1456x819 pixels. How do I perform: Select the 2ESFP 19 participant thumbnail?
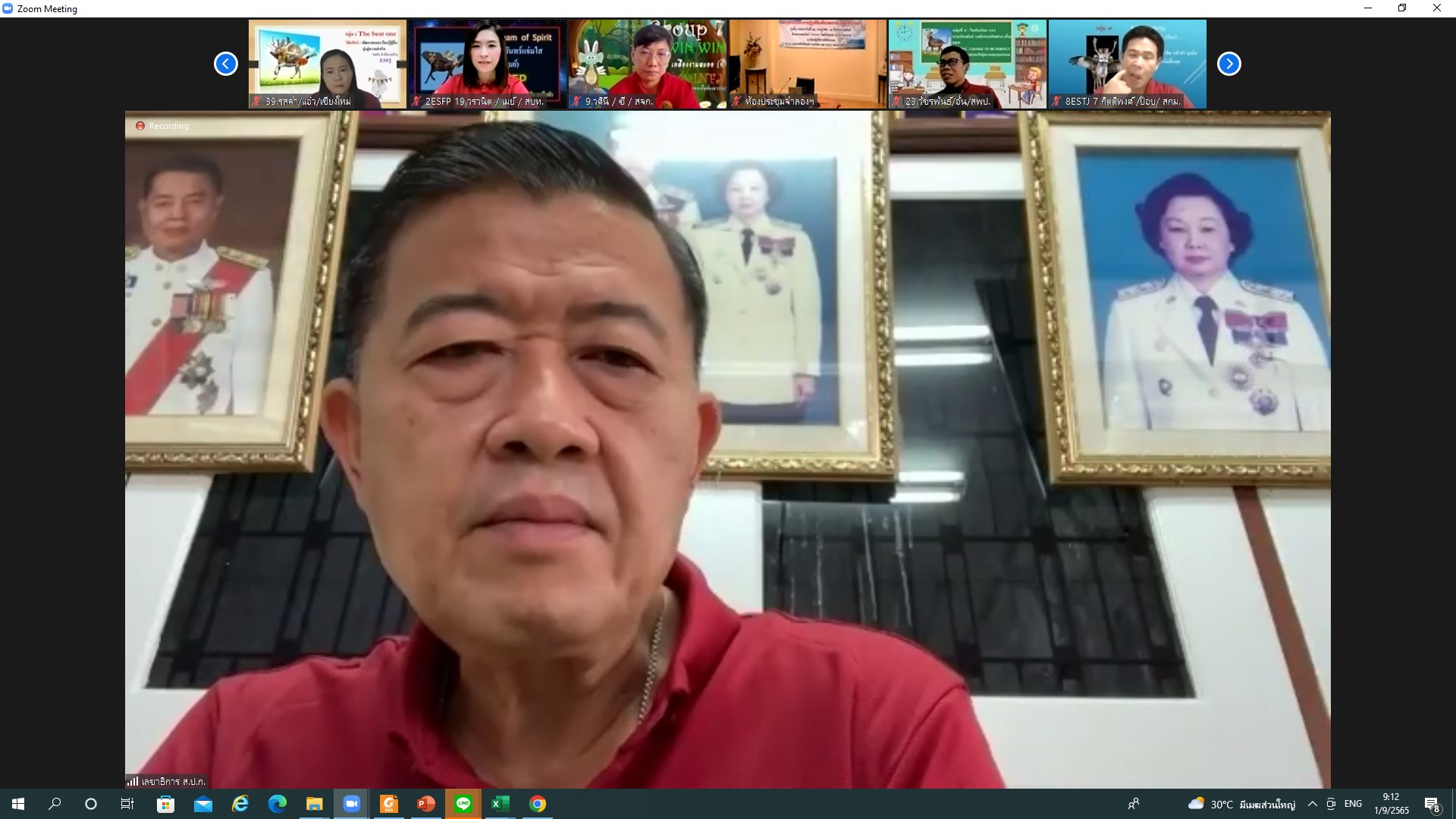click(487, 64)
